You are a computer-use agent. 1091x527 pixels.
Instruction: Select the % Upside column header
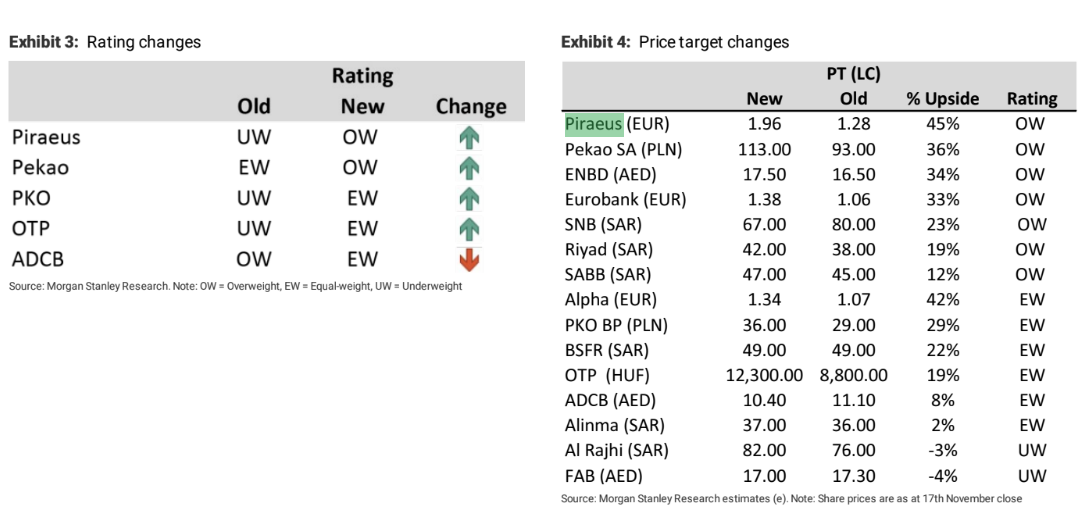point(942,98)
